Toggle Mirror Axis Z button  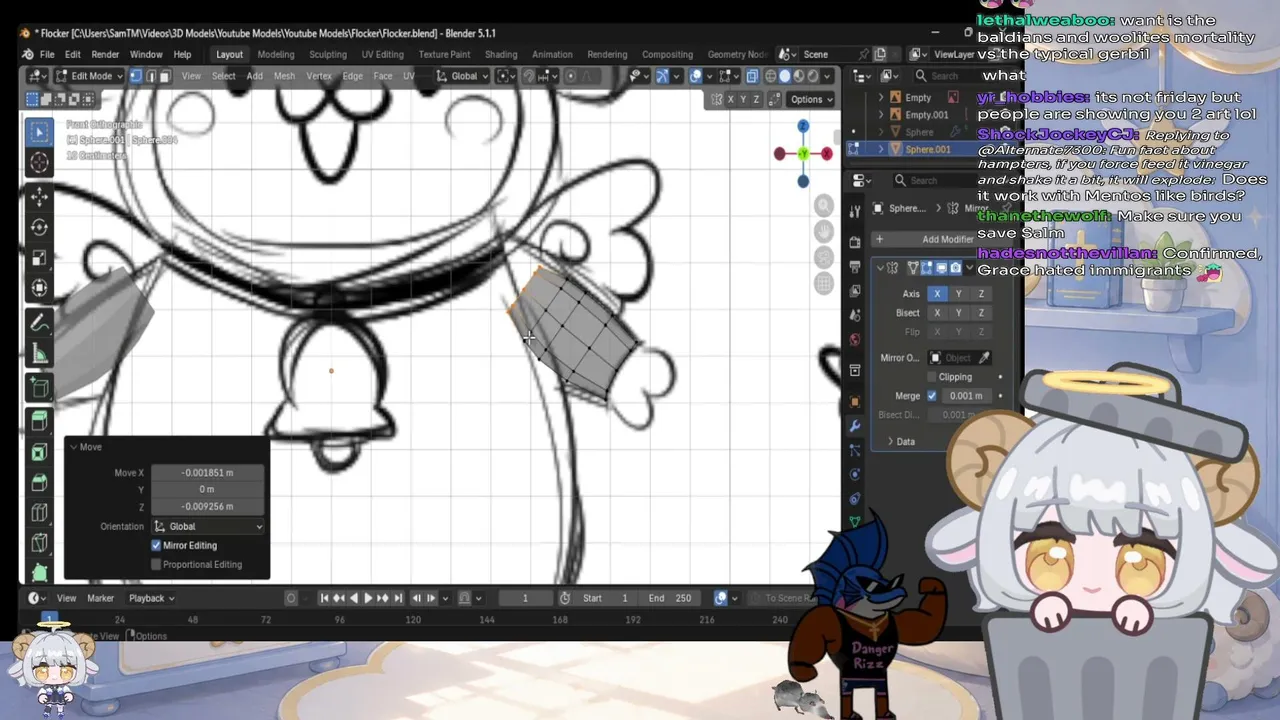(x=981, y=294)
